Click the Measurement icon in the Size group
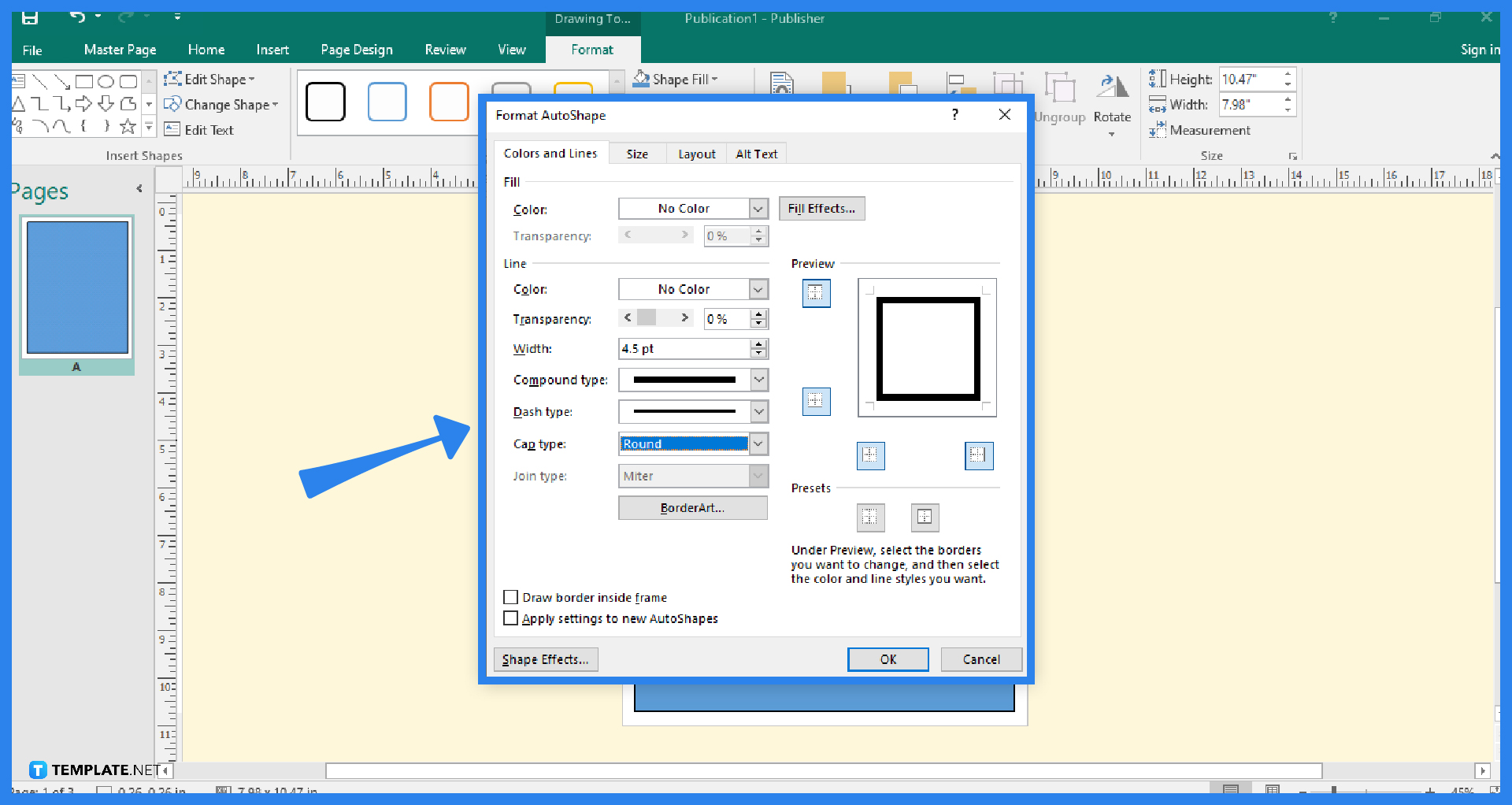1512x805 pixels. (x=1158, y=130)
